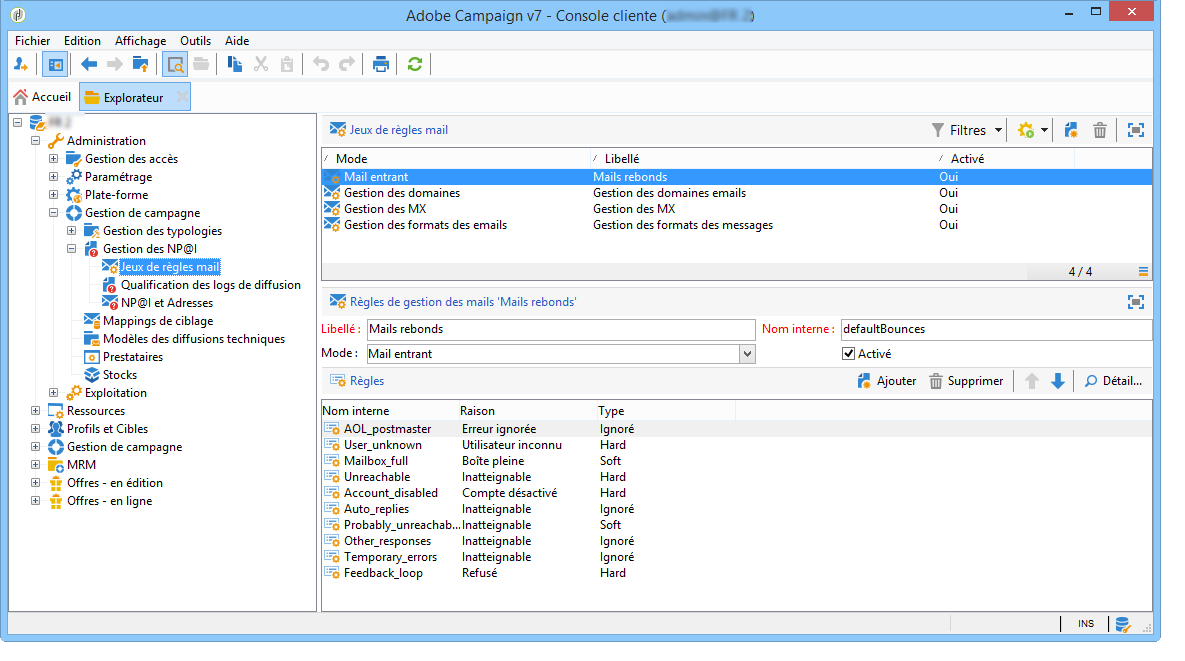The image size is (1185, 661).
Task: Maximize the rule sets list panel
Action: tap(1135, 130)
